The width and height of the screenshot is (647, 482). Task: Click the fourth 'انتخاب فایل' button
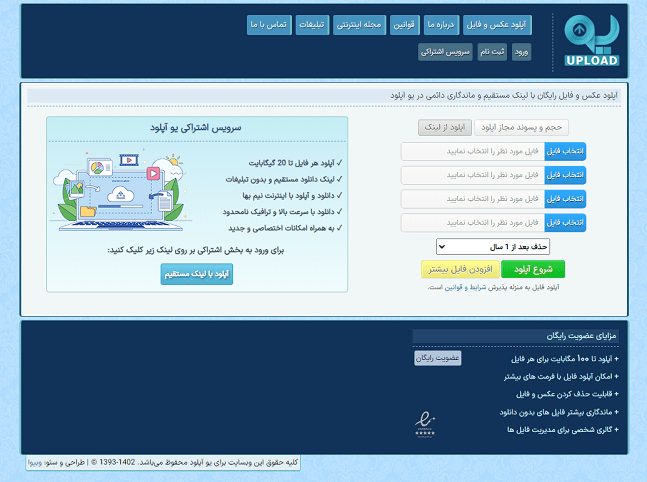click(x=565, y=223)
